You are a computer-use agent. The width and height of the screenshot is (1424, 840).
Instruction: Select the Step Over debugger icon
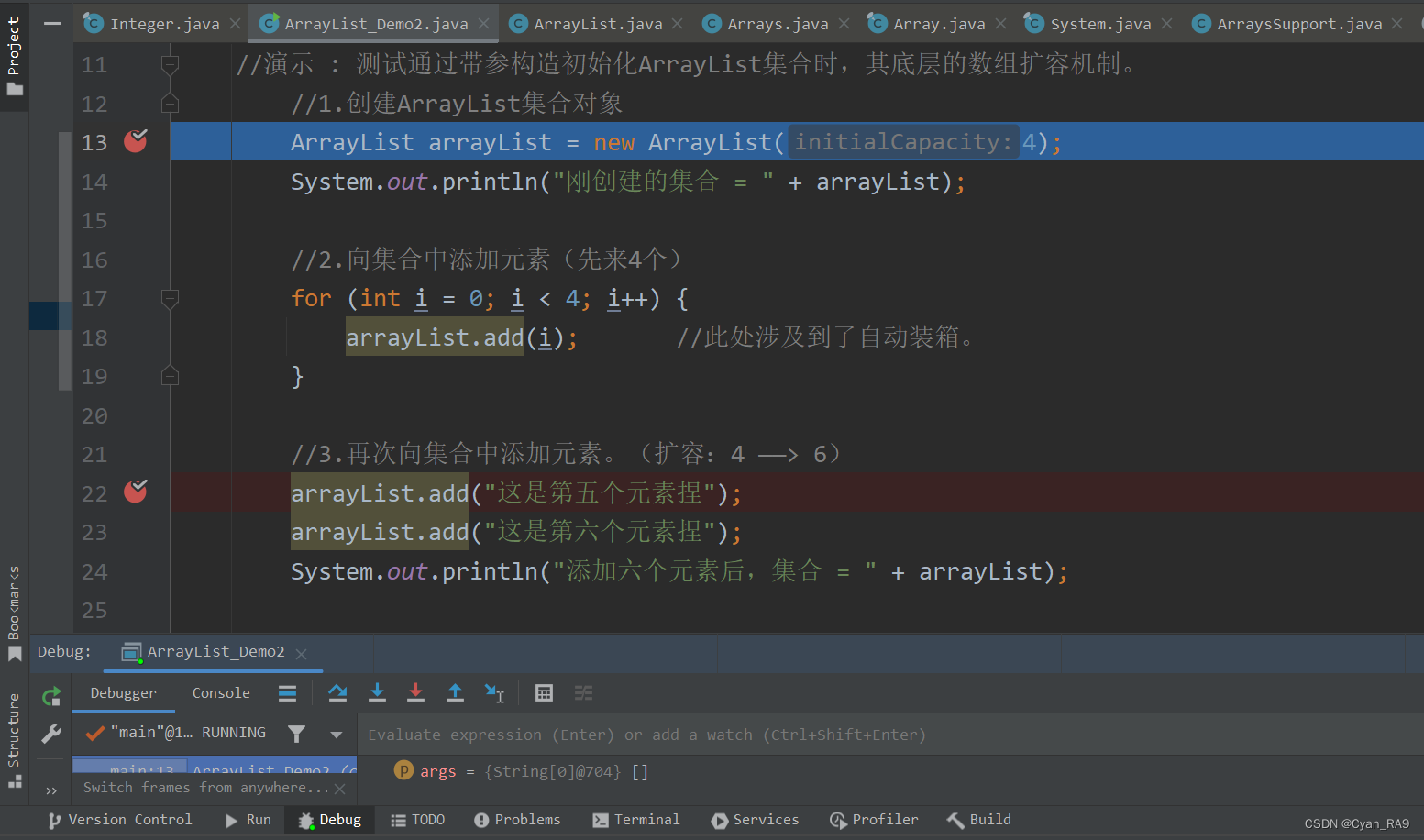[337, 692]
